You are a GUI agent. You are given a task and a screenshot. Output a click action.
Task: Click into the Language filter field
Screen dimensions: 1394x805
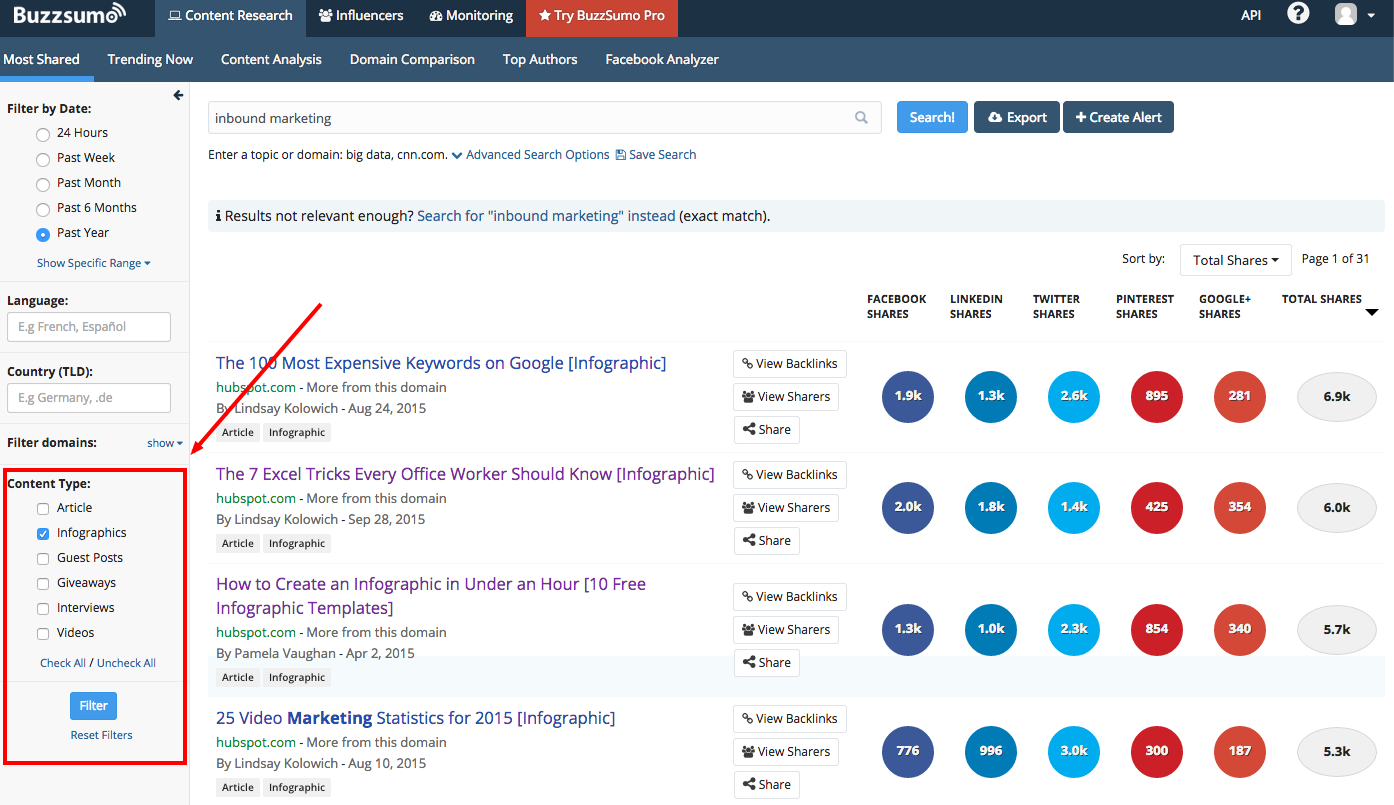89,327
